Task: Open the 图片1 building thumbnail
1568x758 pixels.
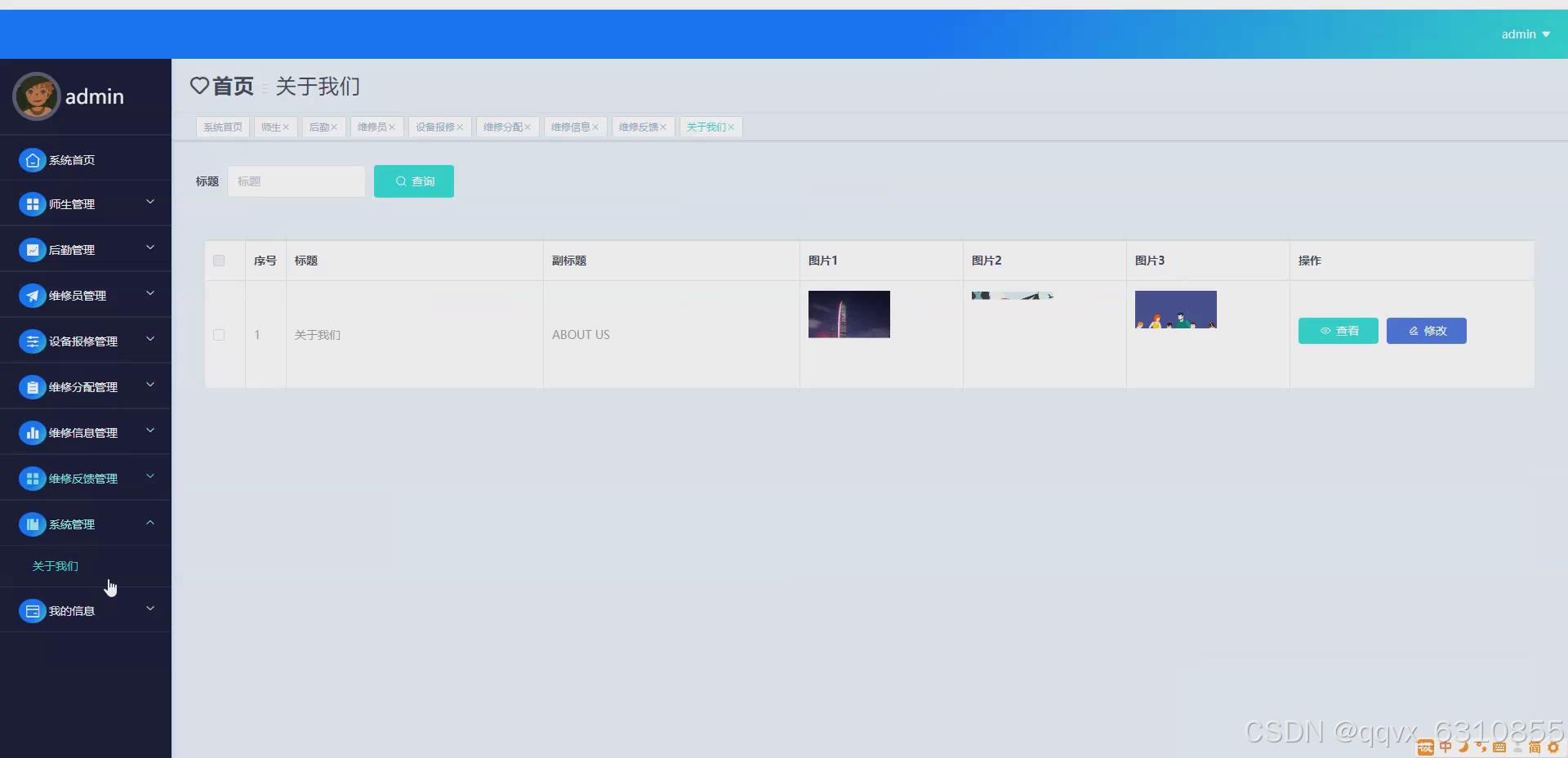Action: click(849, 314)
